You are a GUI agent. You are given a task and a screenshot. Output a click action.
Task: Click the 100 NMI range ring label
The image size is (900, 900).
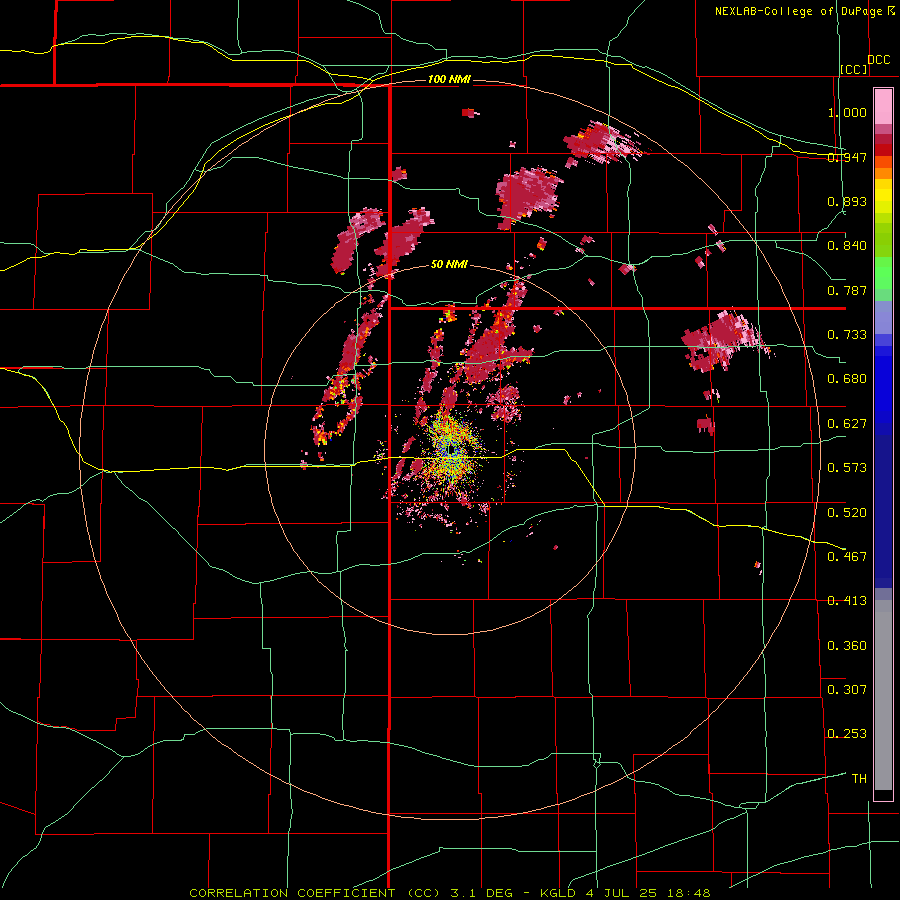(x=449, y=79)
